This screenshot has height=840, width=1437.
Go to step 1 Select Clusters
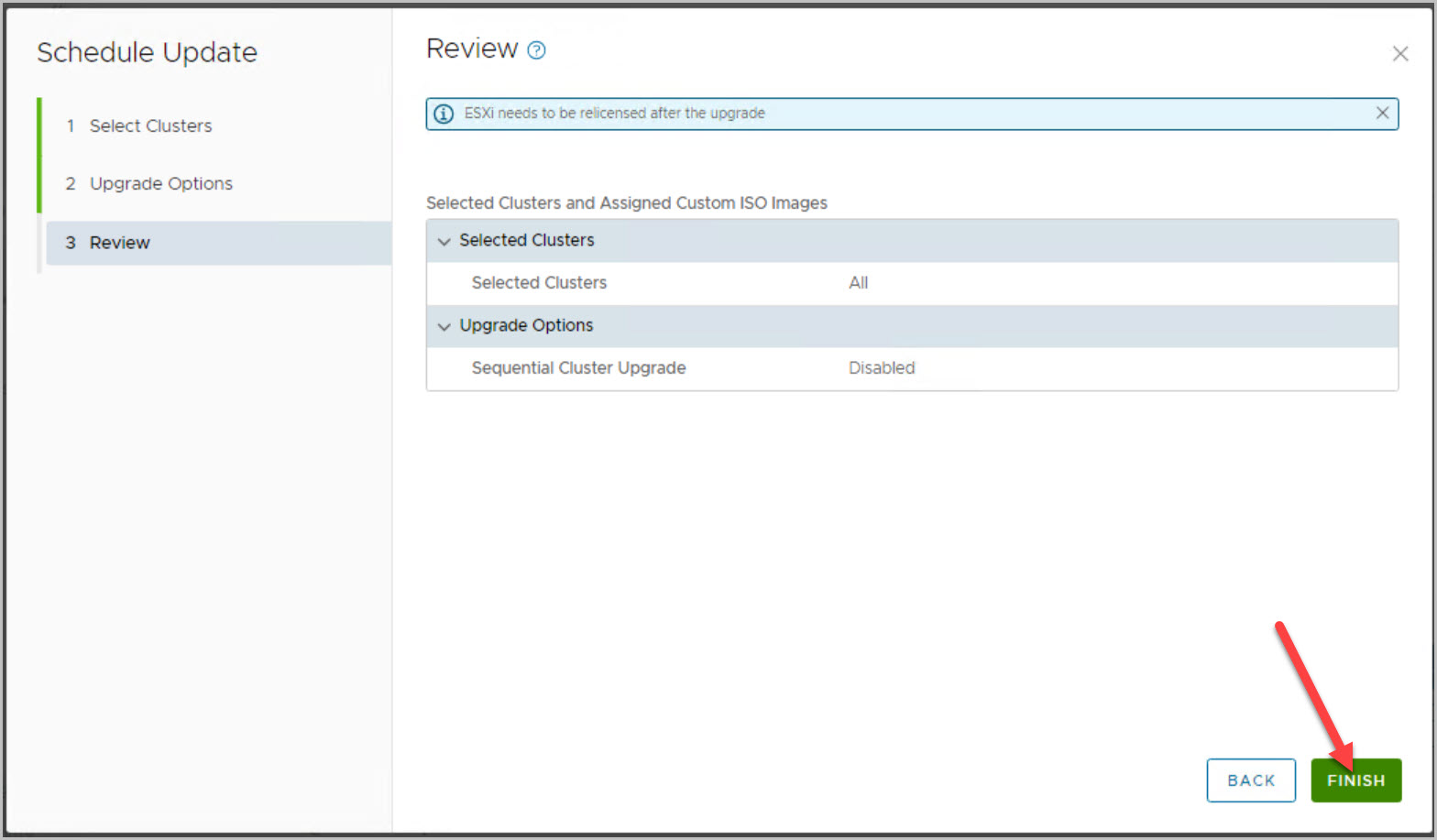[150, 125]
